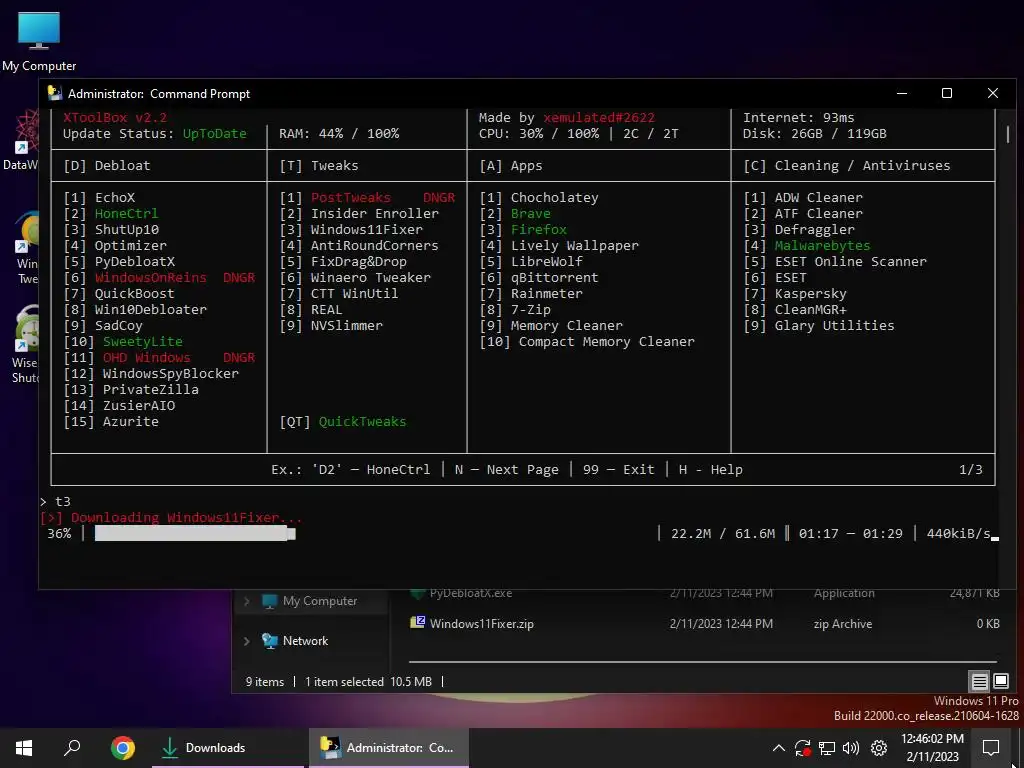The height and width of the screenshot is (768, 1024).
Task: Click the OHD Windows entry text
Action: (x=146, y=357)
